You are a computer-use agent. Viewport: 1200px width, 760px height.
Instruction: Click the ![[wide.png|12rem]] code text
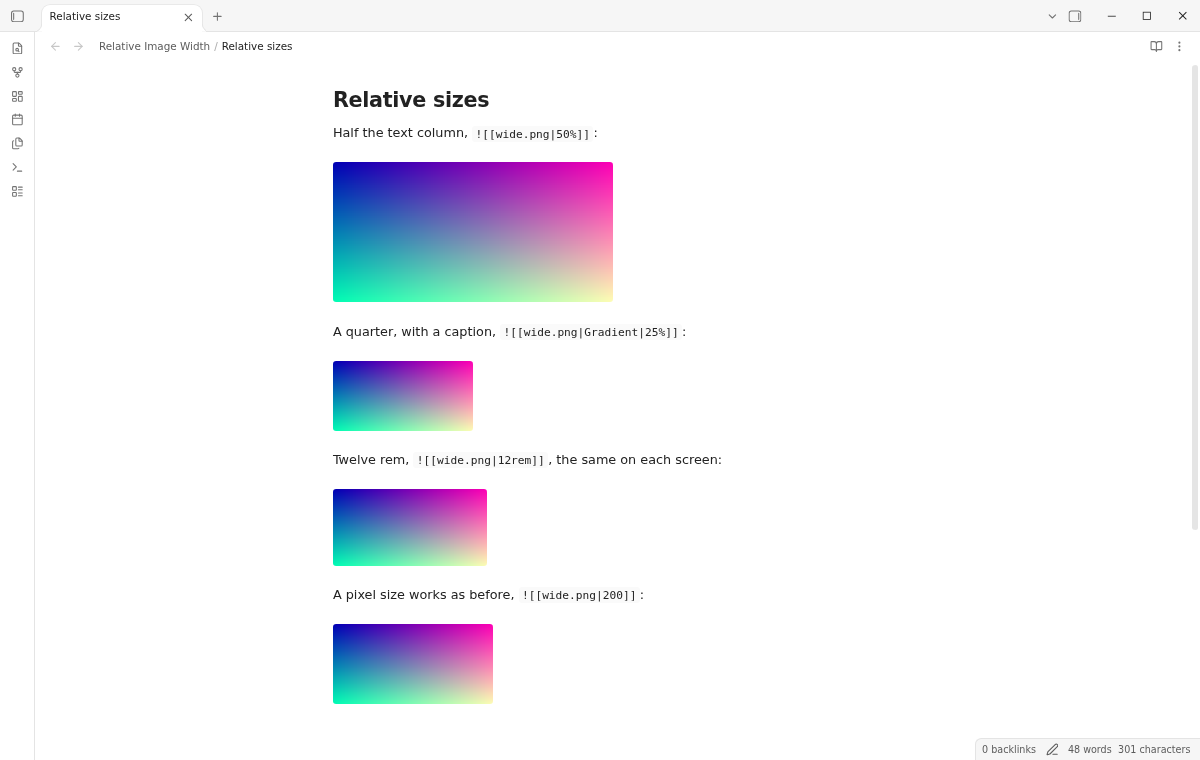coord(481,461)
